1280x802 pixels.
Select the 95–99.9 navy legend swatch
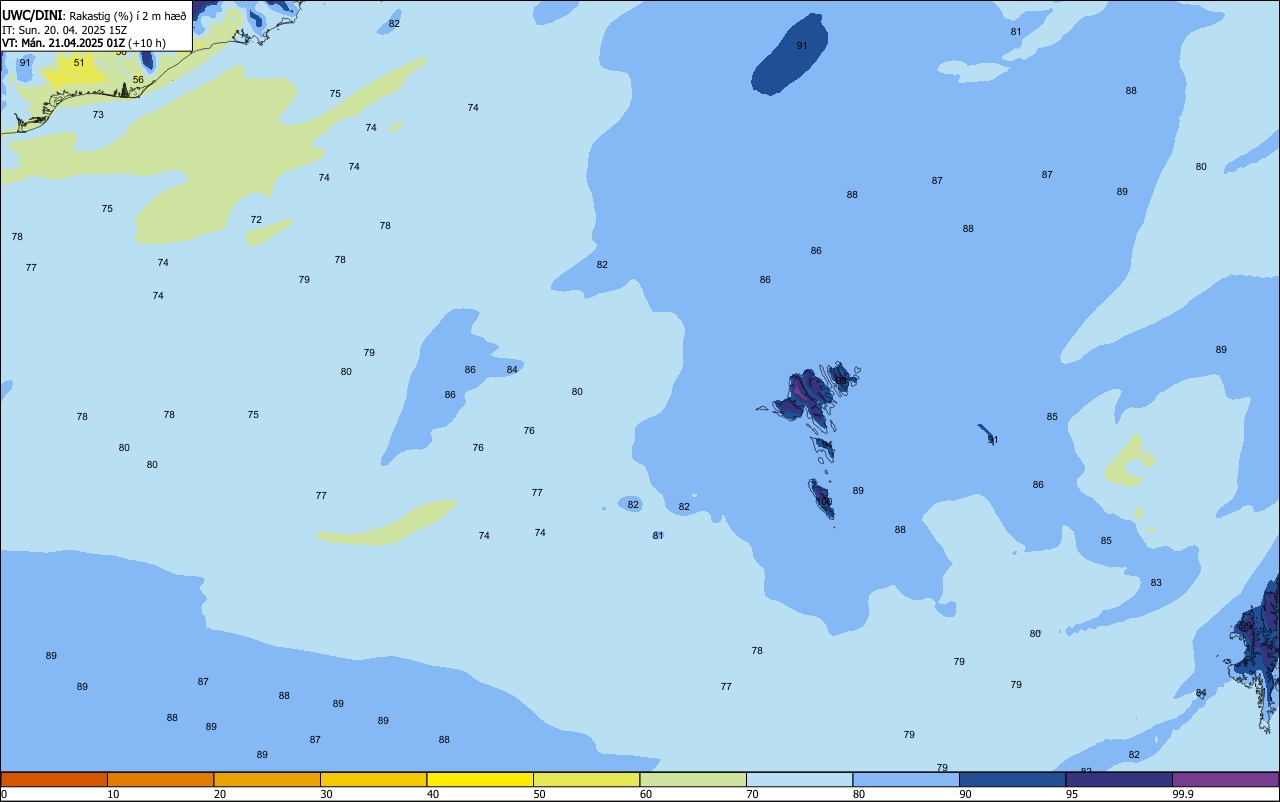1119,779
